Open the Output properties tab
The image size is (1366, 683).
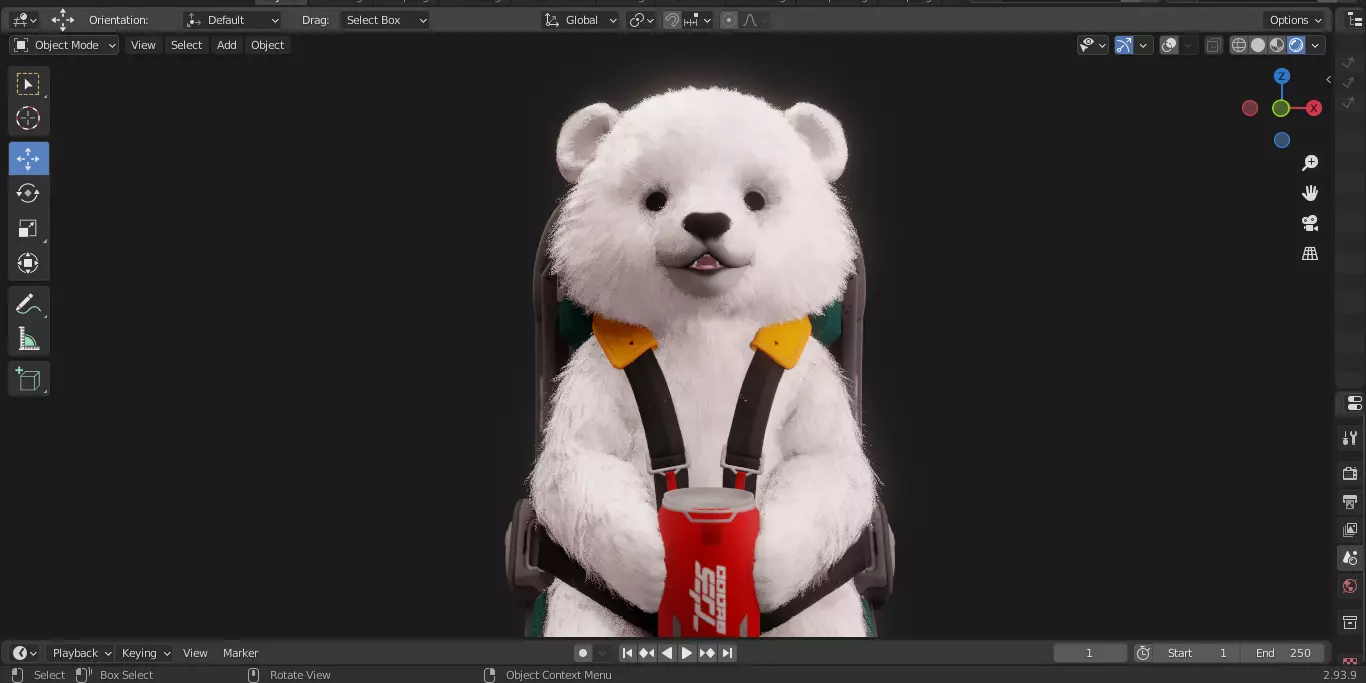point(1350,501)
